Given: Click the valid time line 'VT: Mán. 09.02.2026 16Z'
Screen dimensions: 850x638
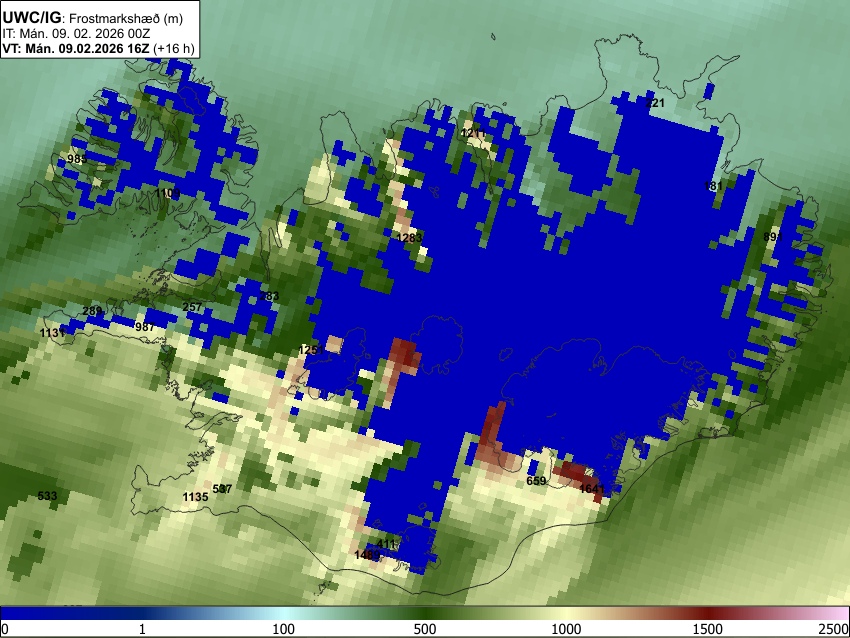Looking at the screenshot, I should tap(75, 48).
